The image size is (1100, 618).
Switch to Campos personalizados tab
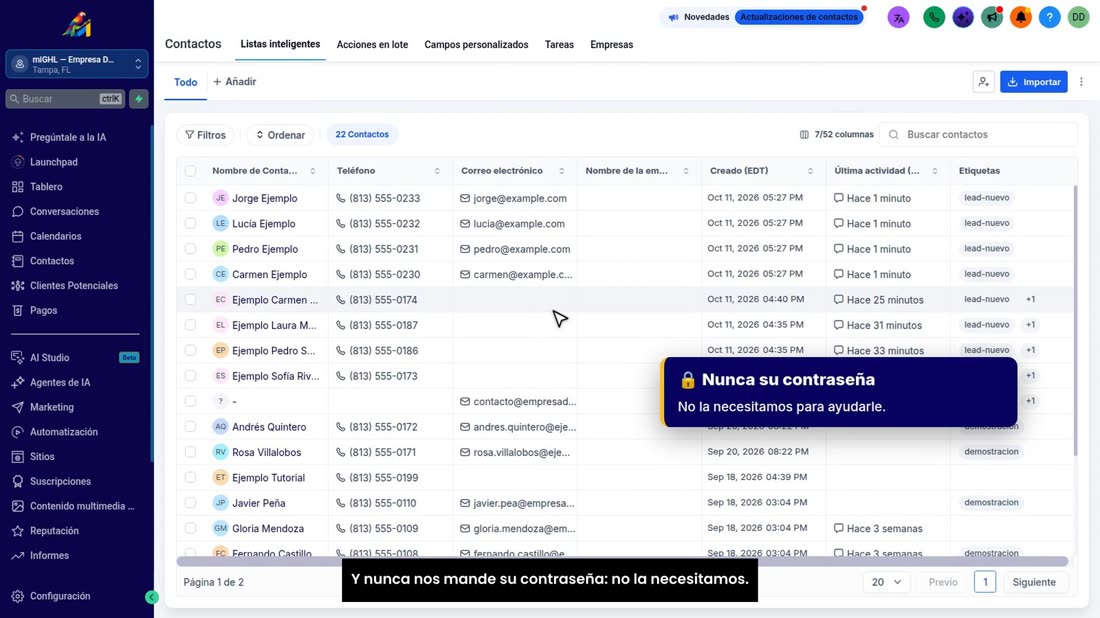pos(476,45)
